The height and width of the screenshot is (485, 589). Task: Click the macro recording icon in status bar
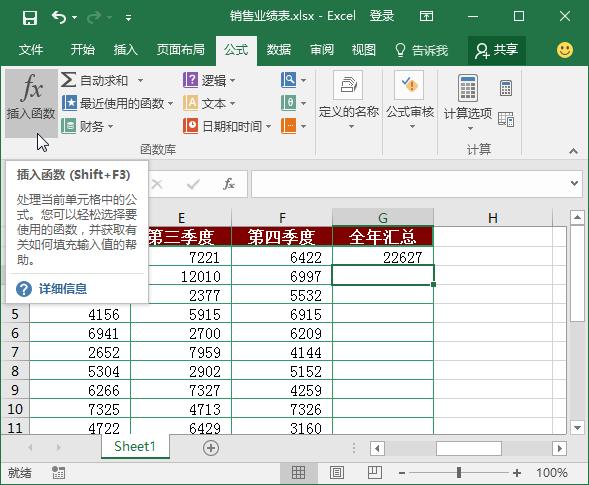pyautogui.click(x=58, y=473)
